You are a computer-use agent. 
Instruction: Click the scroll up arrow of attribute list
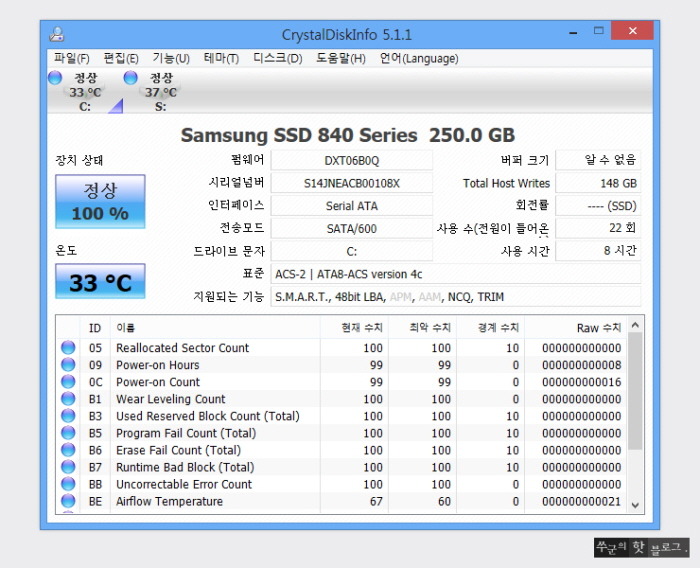tap(635, 325)
